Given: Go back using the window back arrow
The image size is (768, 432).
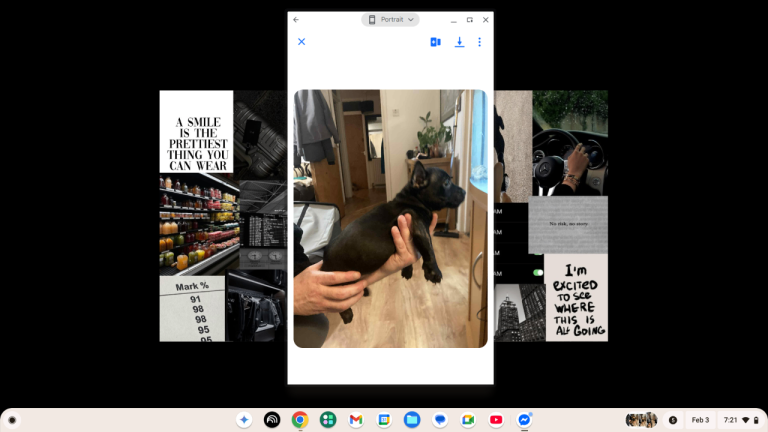Looking at the screenshot, I should tap(296, 20).
